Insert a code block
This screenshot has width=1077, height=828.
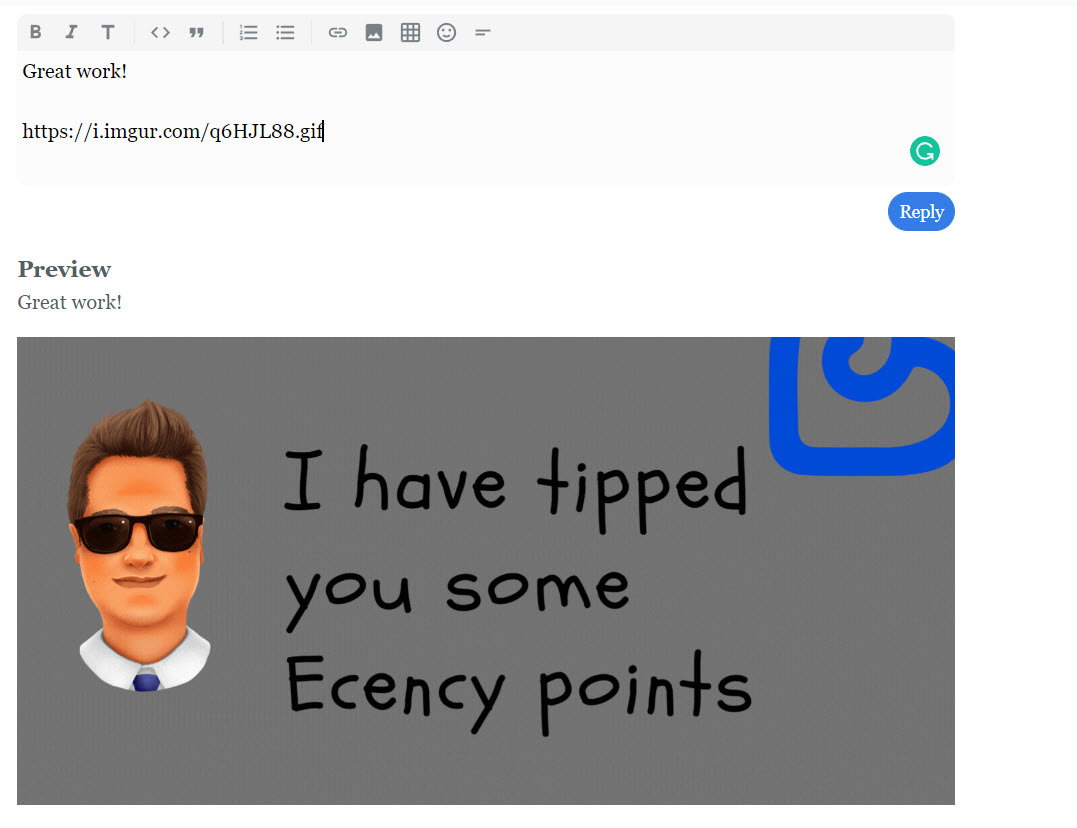tap(160, 32)
